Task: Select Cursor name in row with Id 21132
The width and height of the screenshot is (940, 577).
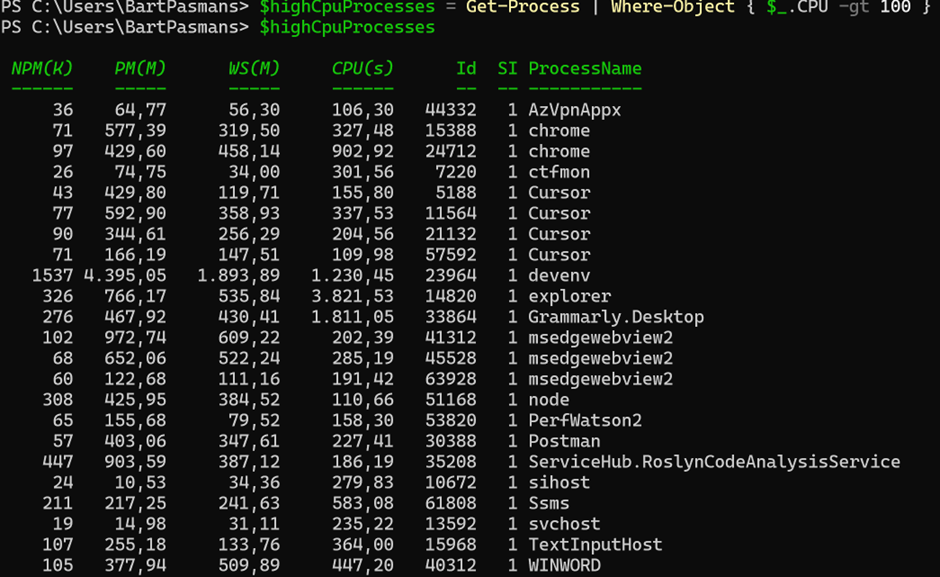Action: coord(559,234)
